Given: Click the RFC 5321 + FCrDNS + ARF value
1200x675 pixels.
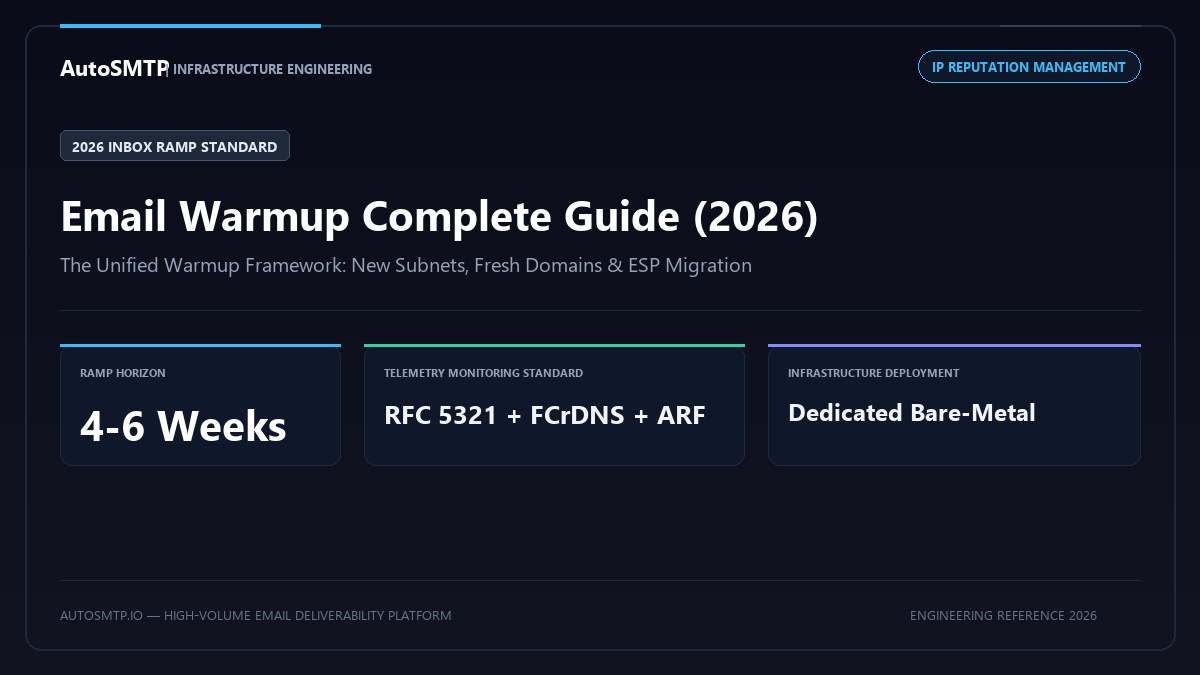Looking at the screenshot, I should [x=545, y=415].
